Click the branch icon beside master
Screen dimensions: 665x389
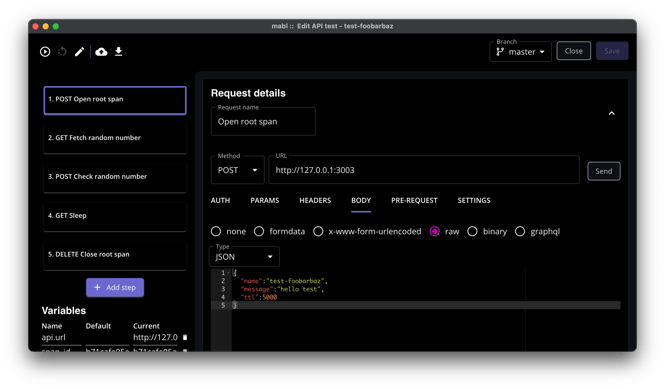tap(500, 52)
